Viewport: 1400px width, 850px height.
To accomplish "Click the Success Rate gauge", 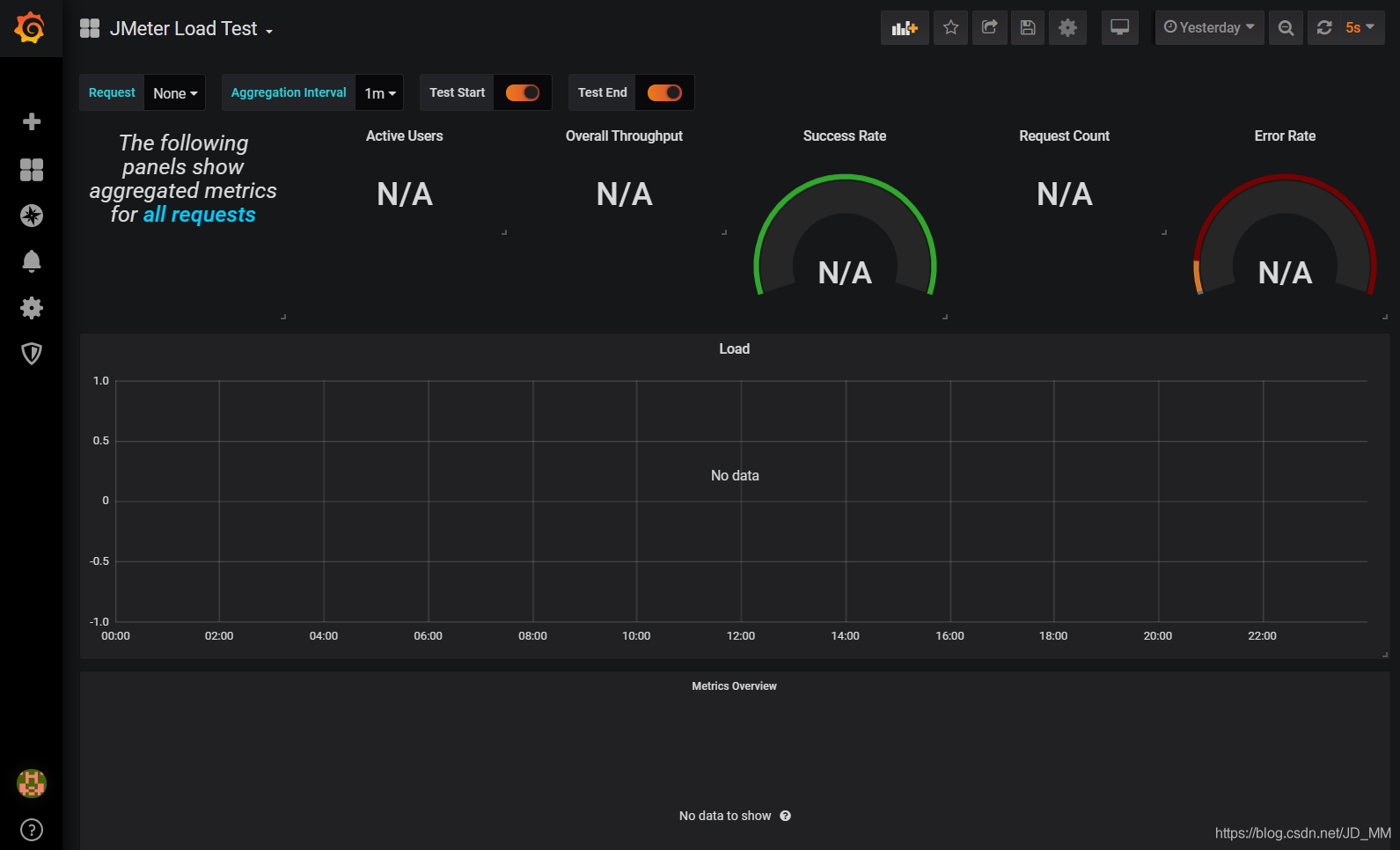I will click(x=845, y=236).
